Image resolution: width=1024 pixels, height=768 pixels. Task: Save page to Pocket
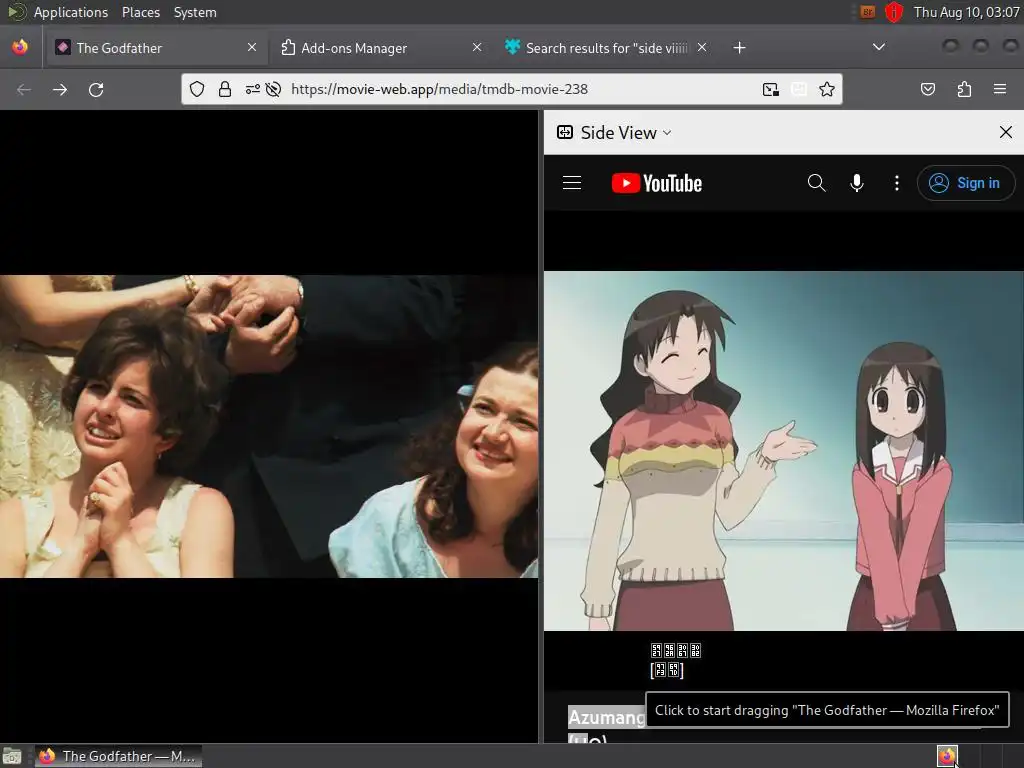pos(927,89)
